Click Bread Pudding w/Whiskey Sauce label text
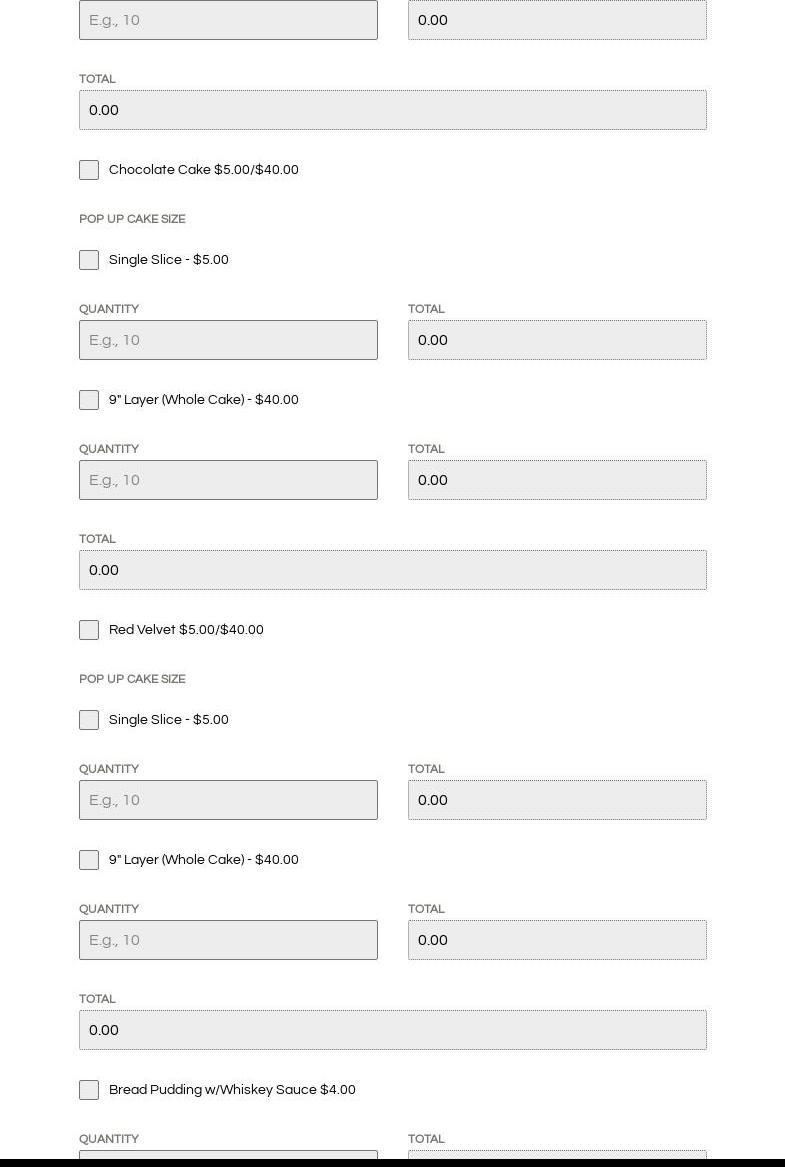 pos(232,1090)
